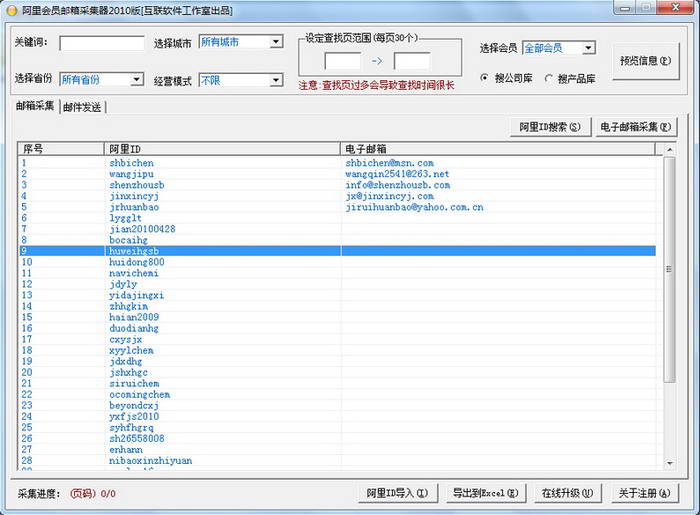Screen dimensions: 700x515
Task: Switch to the 邮件发送 tab
Action: click(82, 107)
